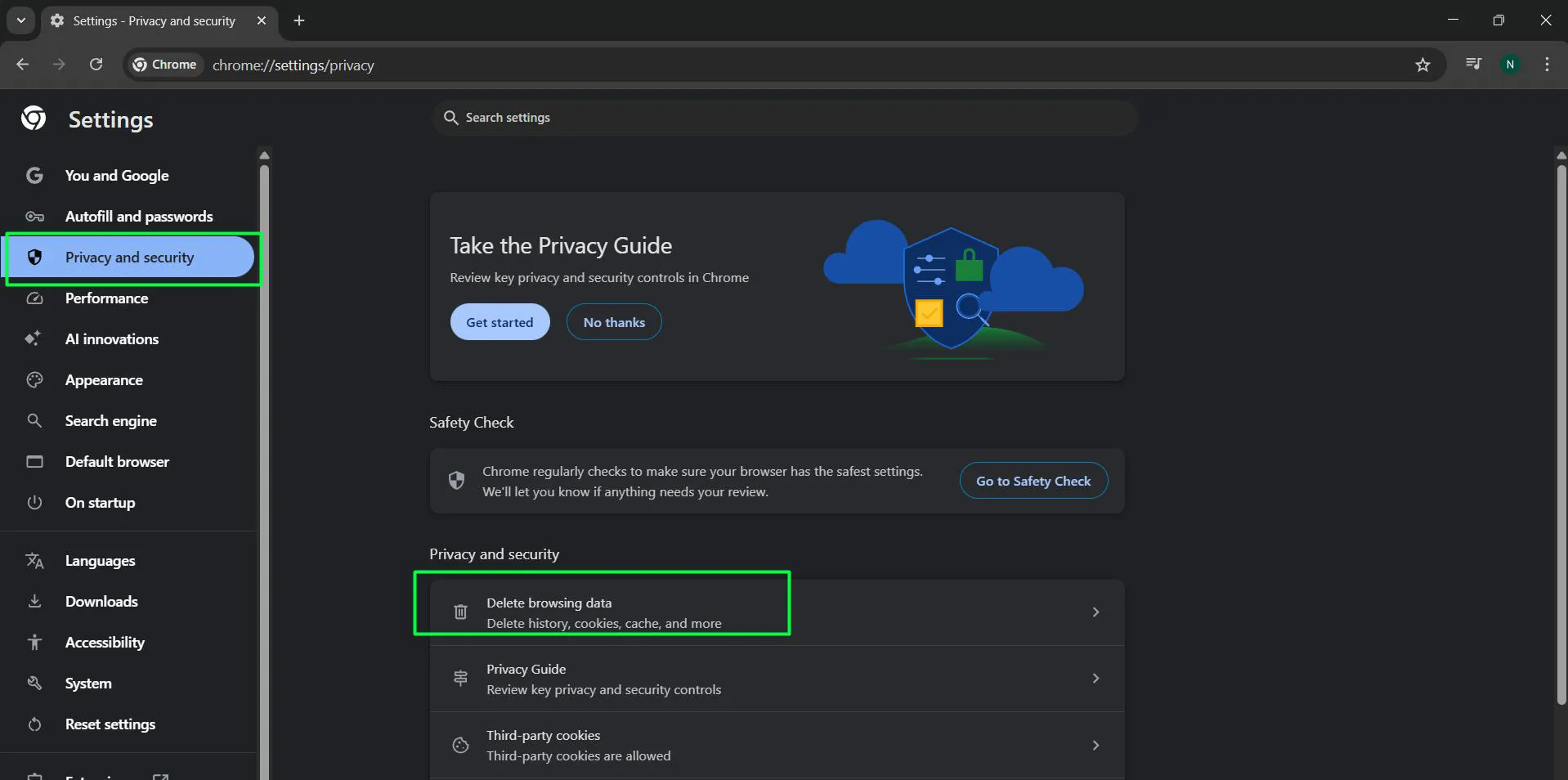Open the profile avatar N
Viewport: 1568px width, 780px height.
(1510, 64)
